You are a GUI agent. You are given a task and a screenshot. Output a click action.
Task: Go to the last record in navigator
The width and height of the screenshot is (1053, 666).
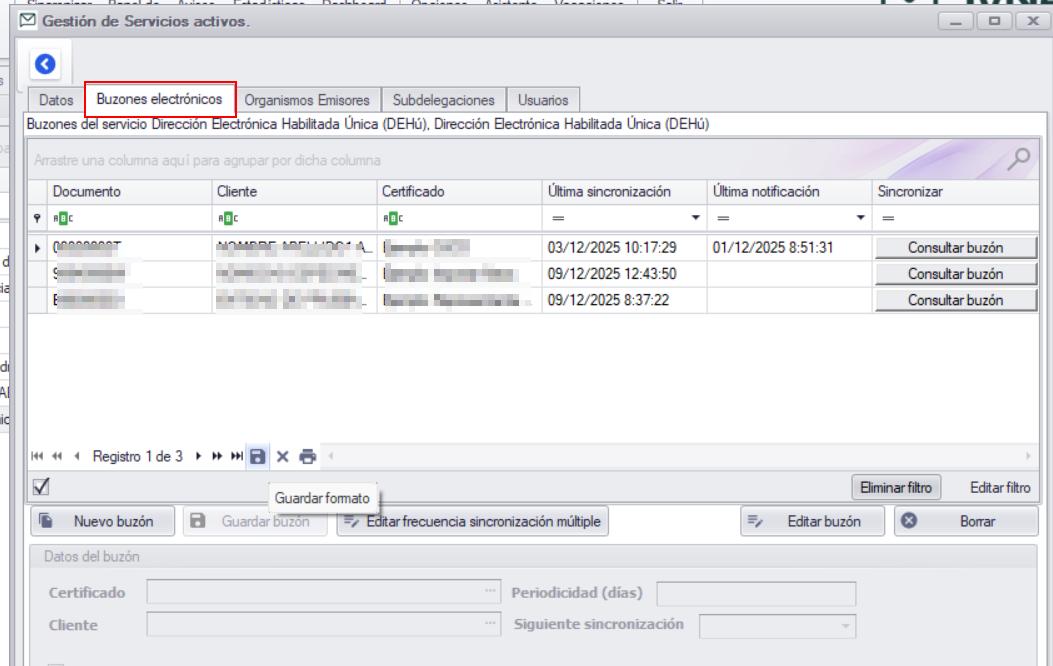point(237,456)
